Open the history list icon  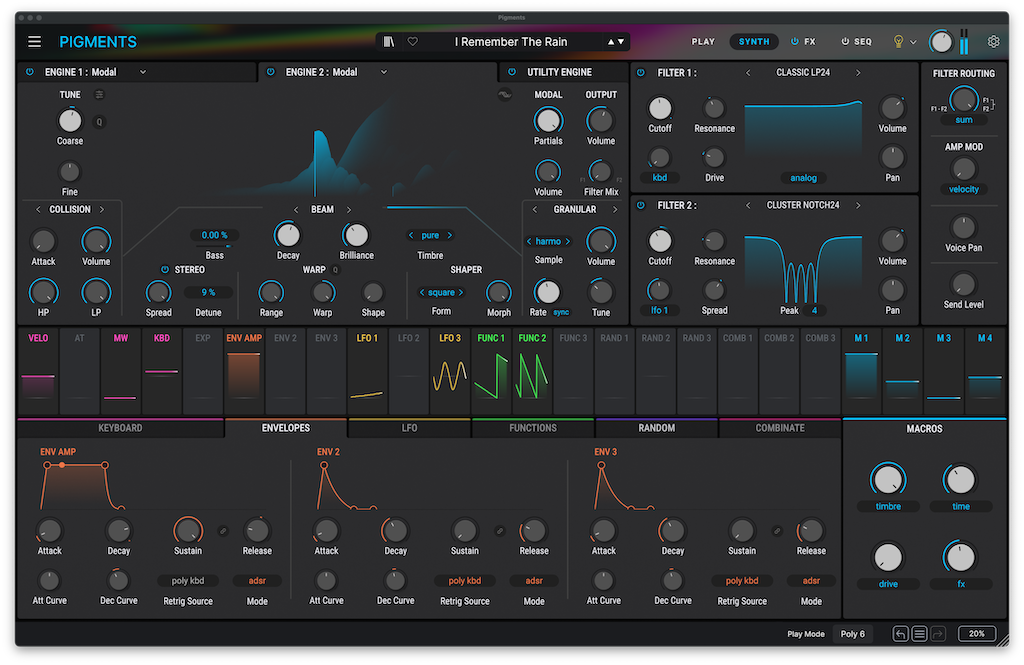pos(920,634)
